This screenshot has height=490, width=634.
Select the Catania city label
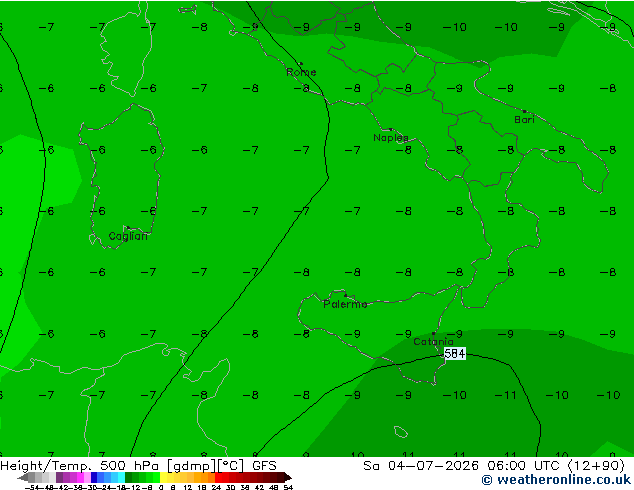coord(433,342)
